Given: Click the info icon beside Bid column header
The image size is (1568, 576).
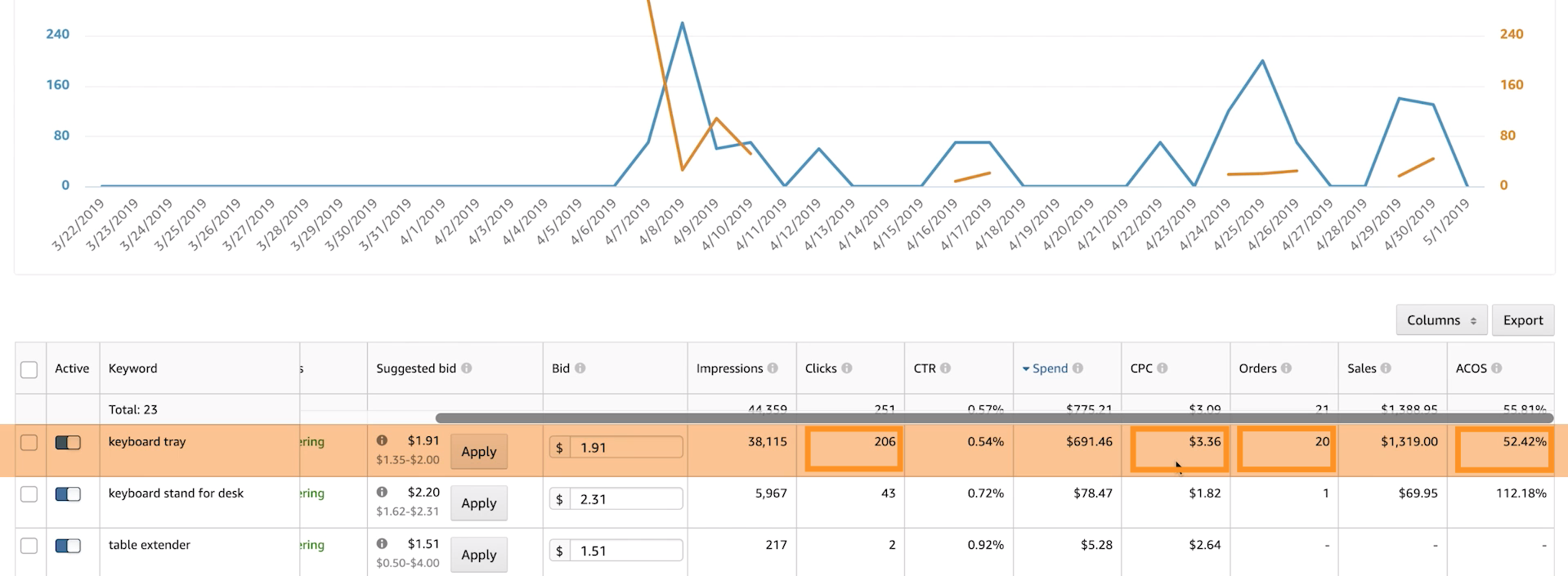Looking at the screenshot, I should (580, 368).
